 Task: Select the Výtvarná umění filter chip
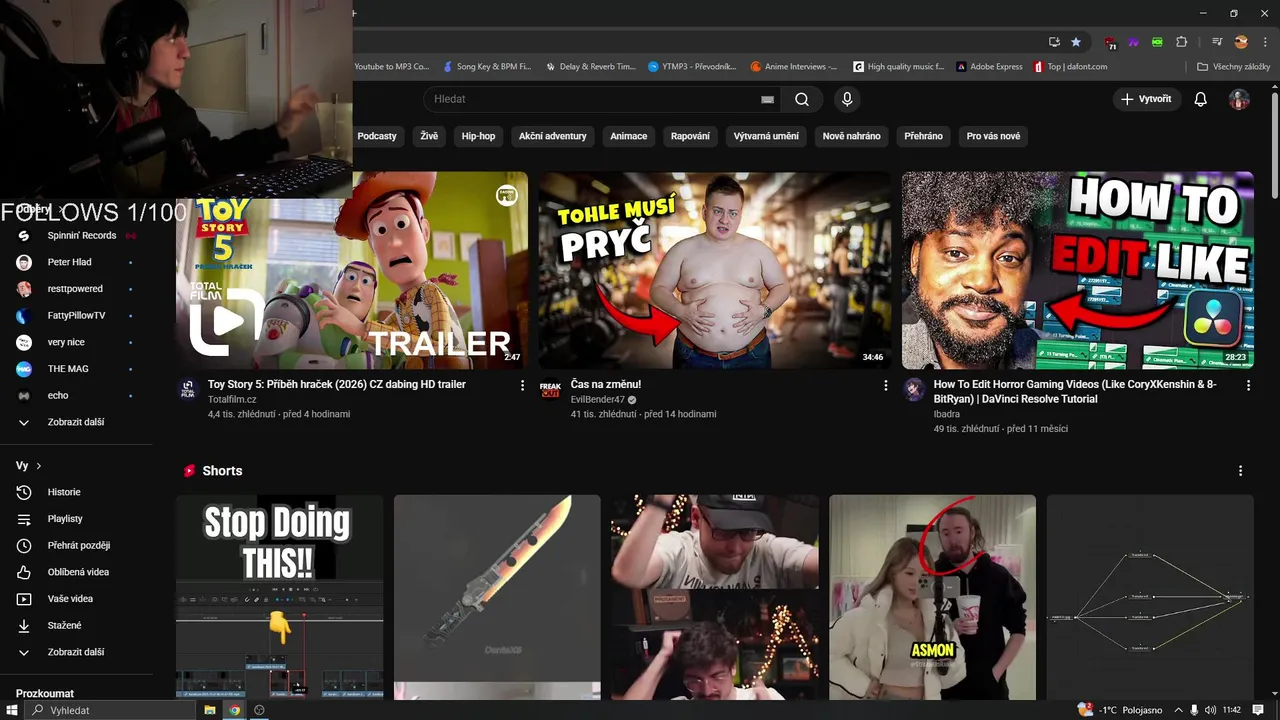click(766, 136)
